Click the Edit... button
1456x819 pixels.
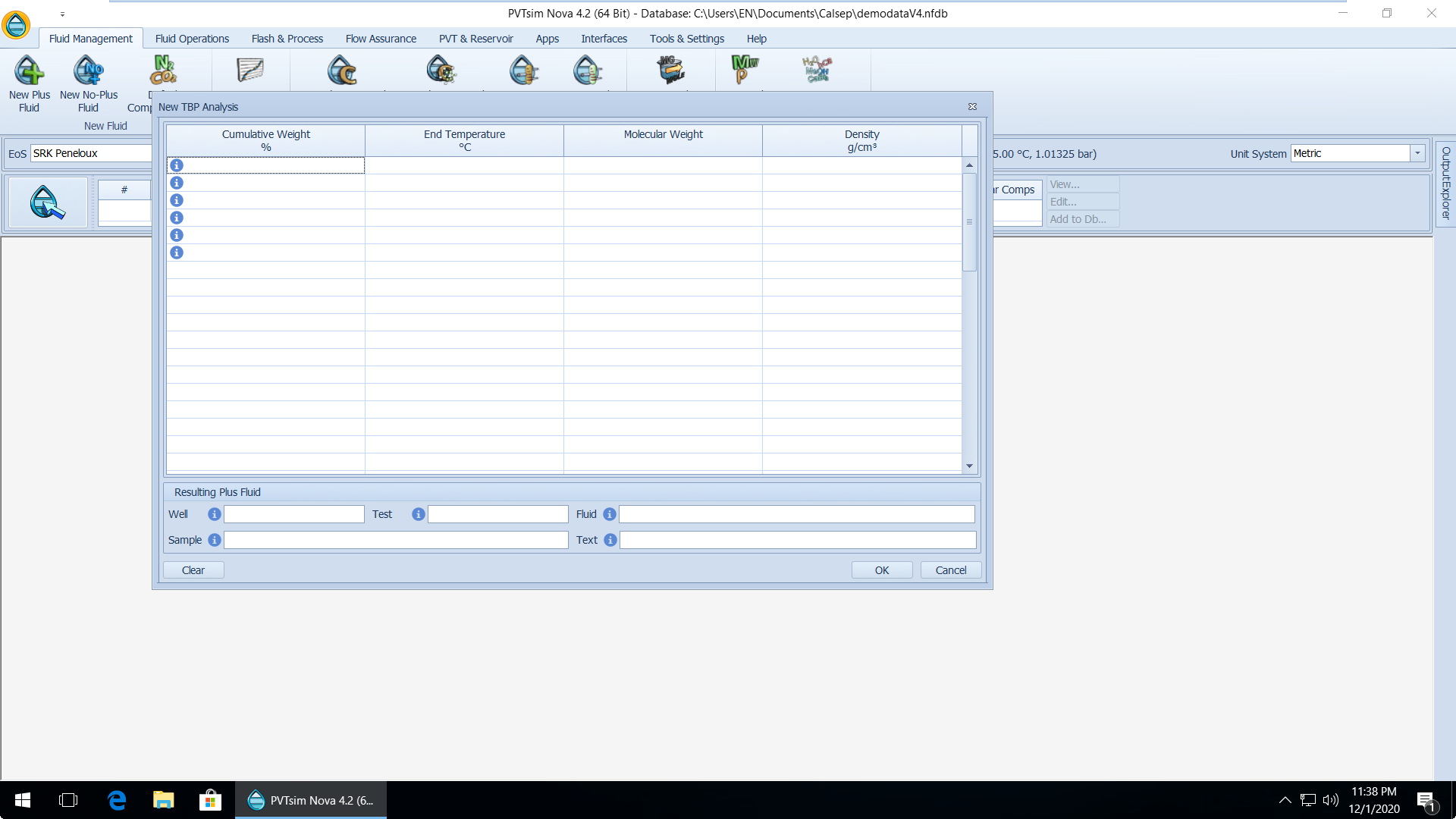click(x=1083, y=202)
